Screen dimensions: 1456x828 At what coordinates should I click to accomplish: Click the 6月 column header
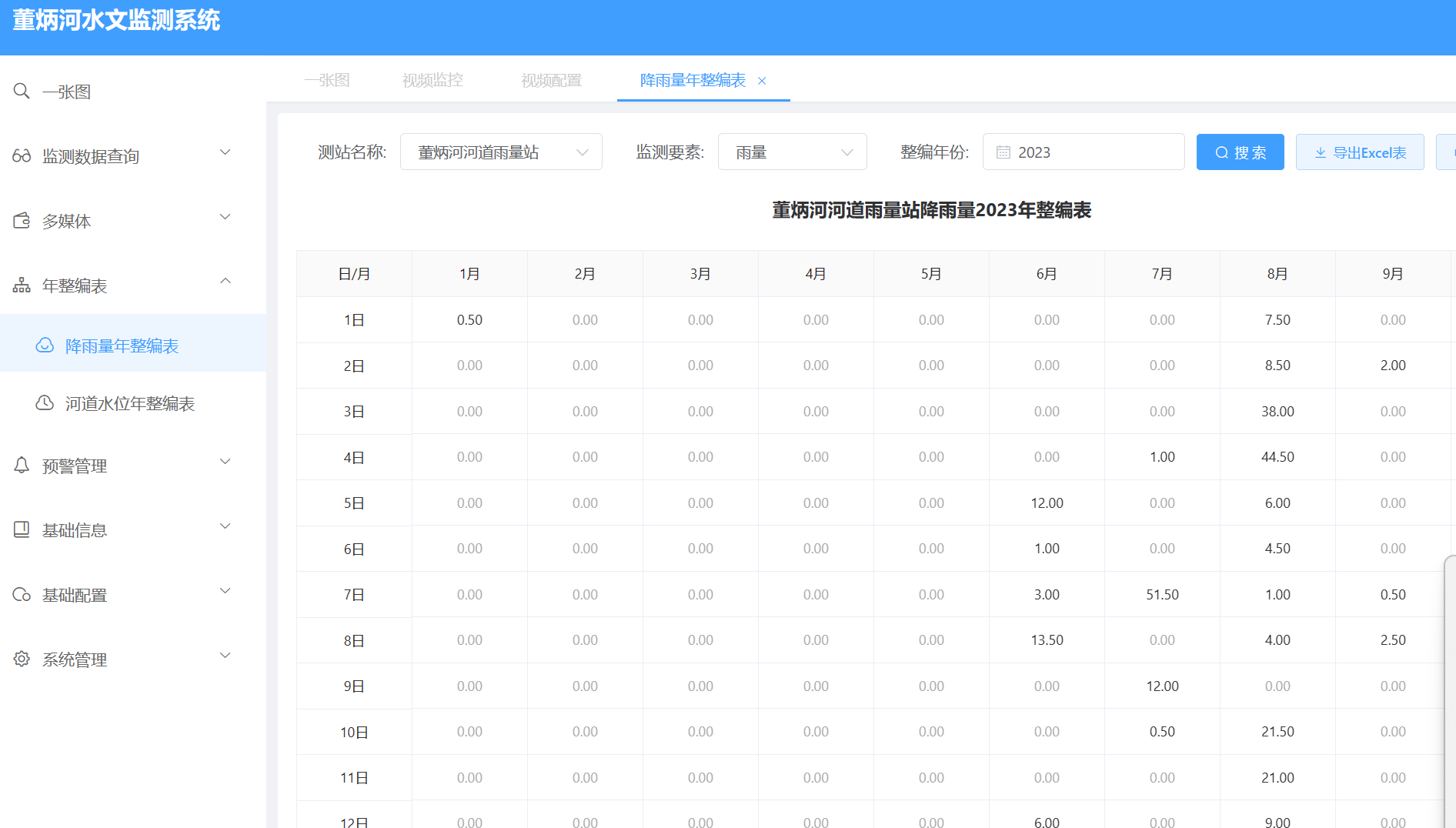tap(1047, 274)
